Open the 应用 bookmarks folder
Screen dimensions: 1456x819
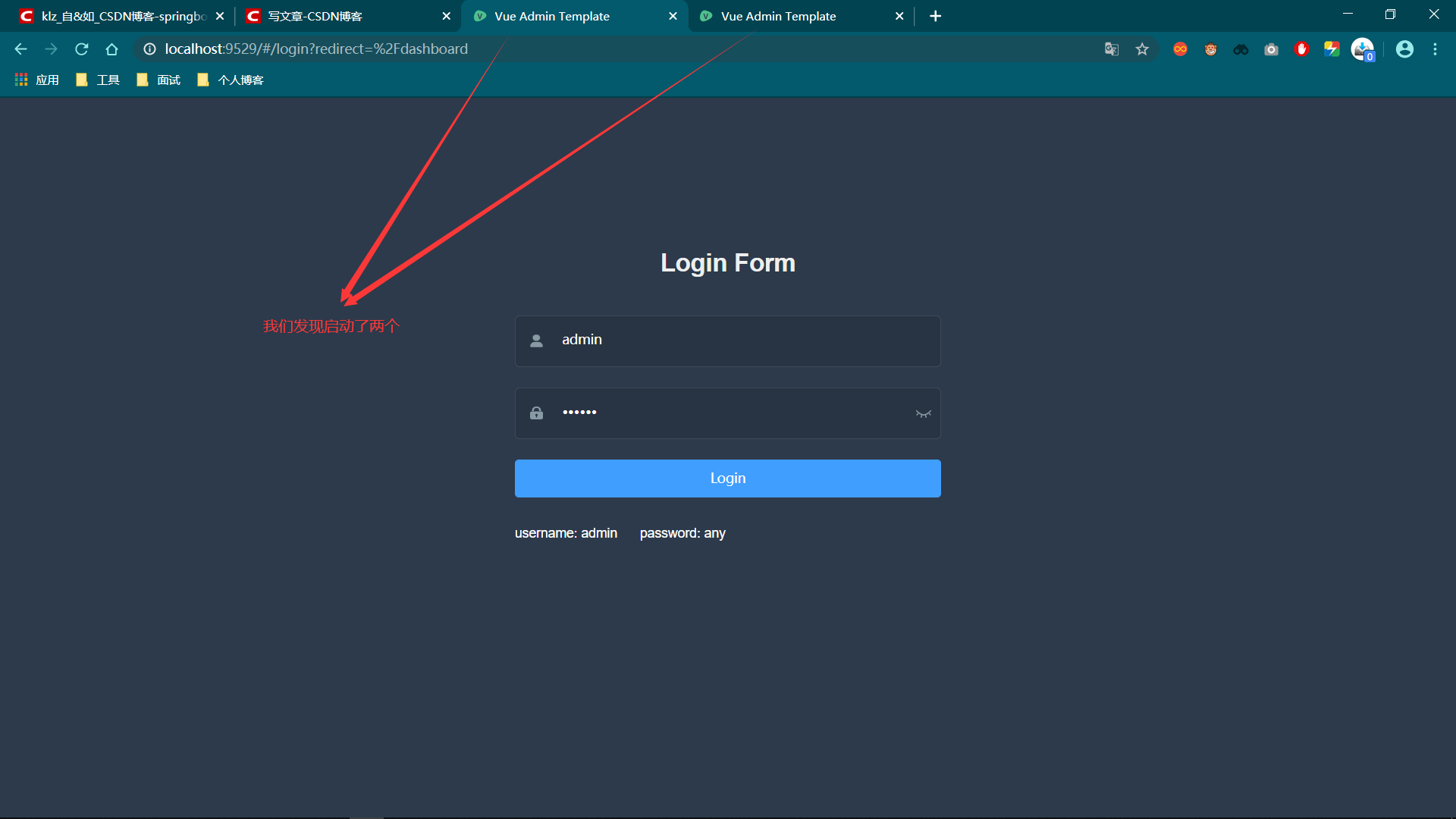coord(36,80)
